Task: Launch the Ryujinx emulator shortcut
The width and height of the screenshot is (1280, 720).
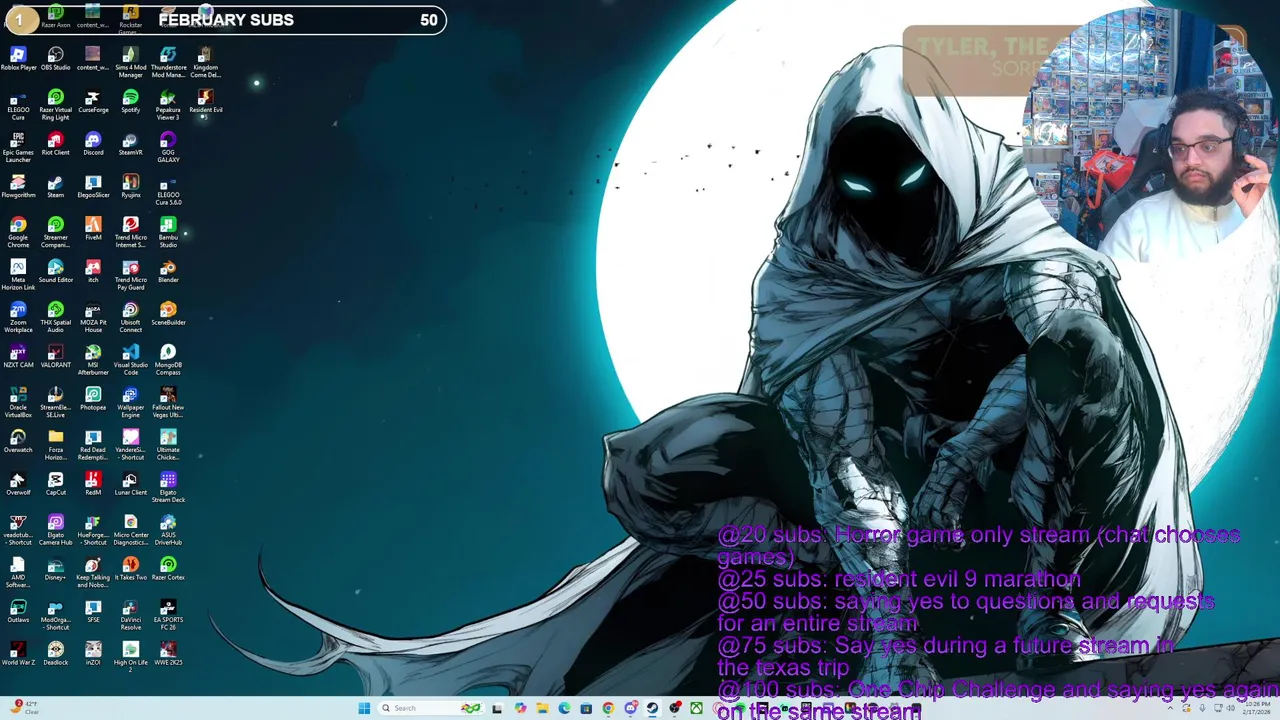Action: click(x=130, y=186)
